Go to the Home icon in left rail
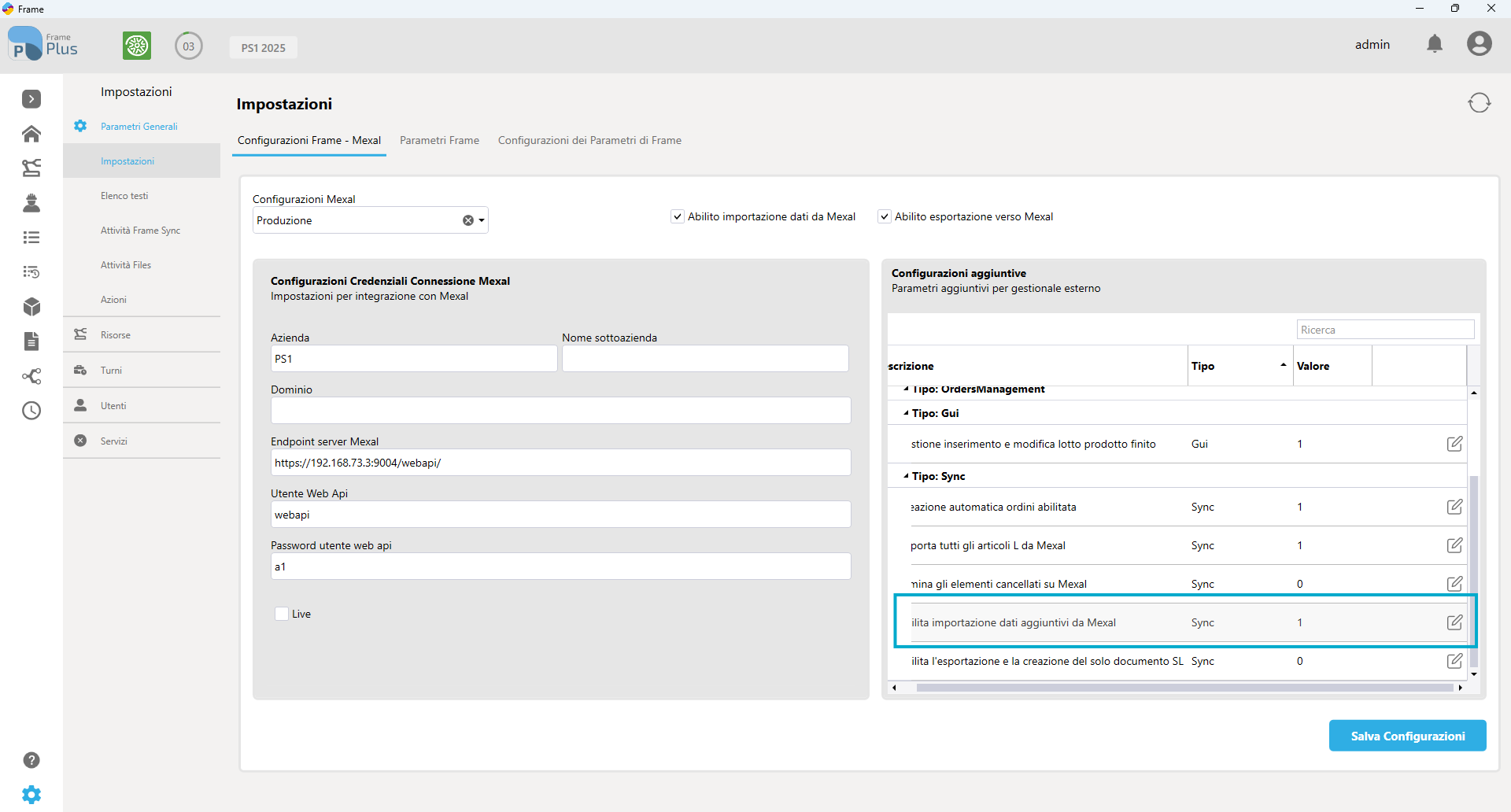The image size is (1511, 812). [31, 134]
